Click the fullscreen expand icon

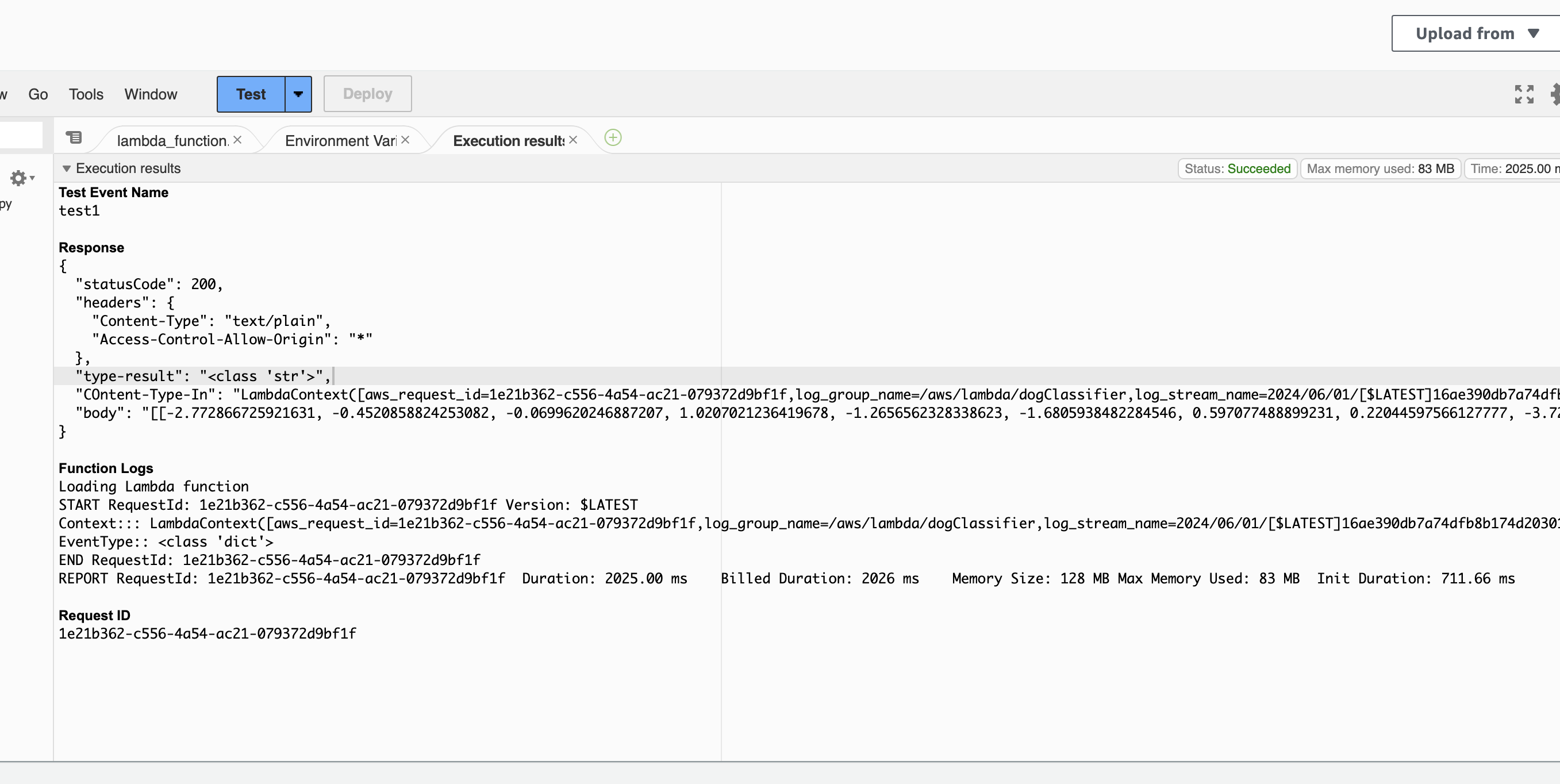tap(1524, 94)
